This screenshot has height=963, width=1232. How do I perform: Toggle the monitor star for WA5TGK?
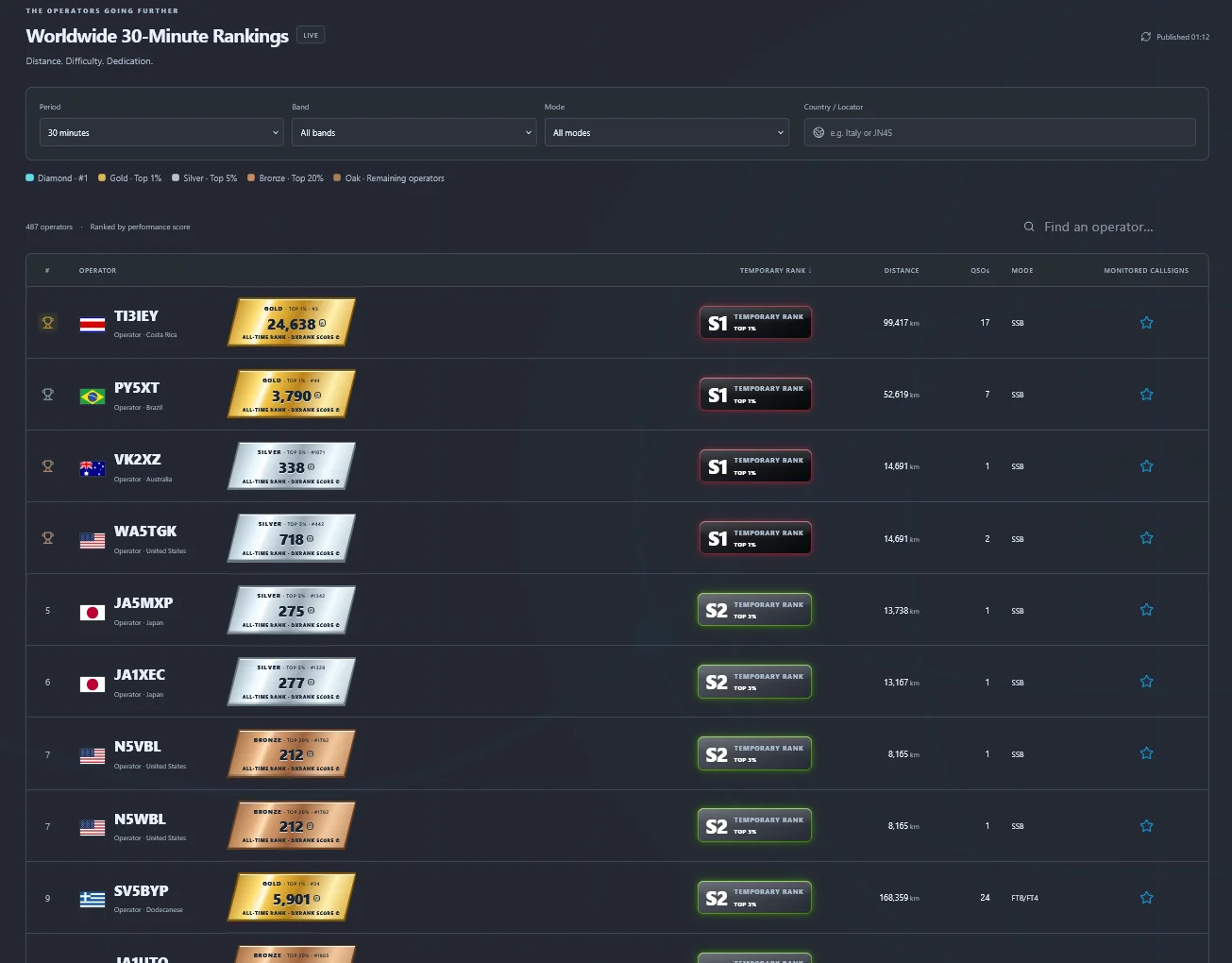point(1146,538)
